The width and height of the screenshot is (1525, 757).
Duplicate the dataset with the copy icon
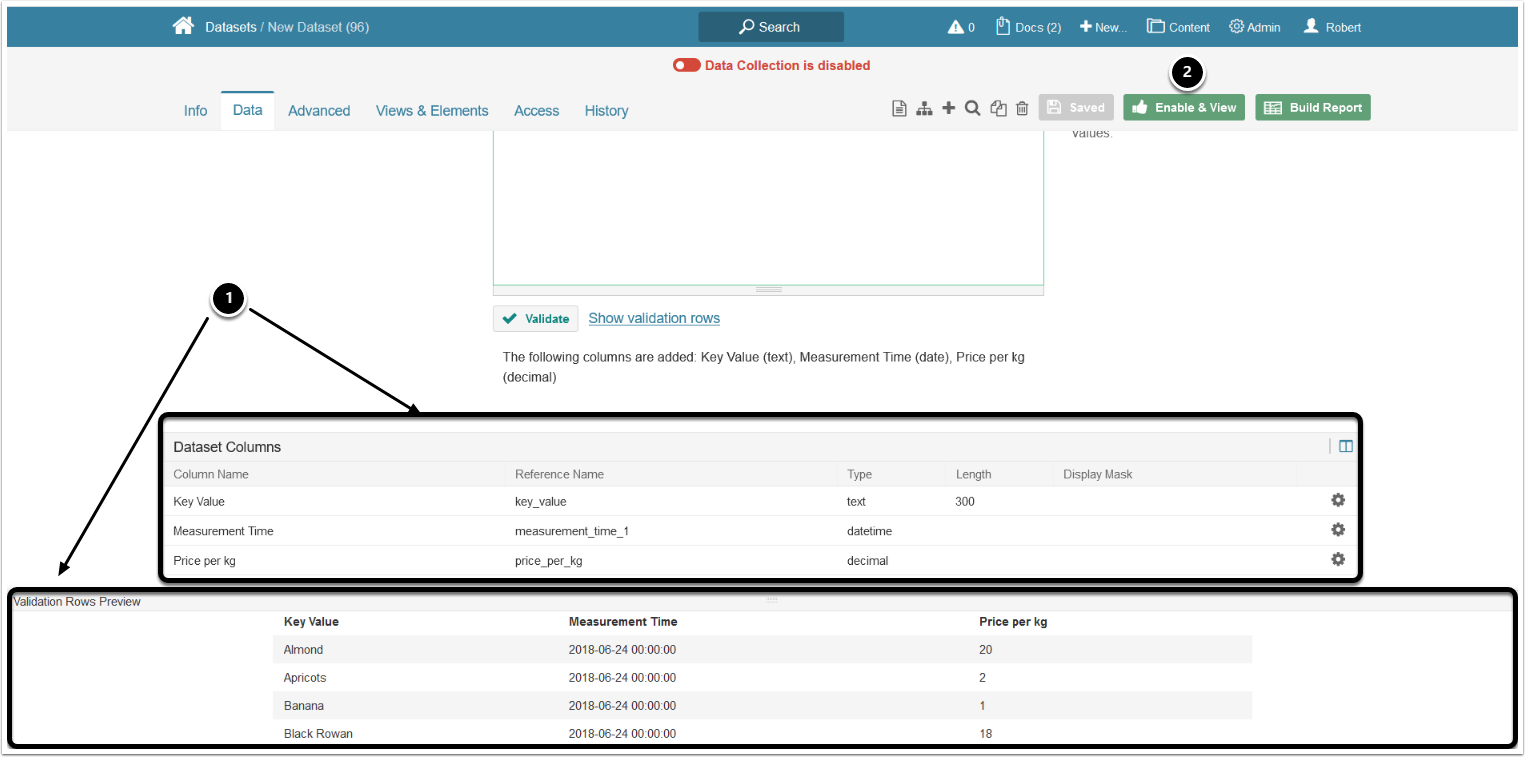tap(998, 108)
